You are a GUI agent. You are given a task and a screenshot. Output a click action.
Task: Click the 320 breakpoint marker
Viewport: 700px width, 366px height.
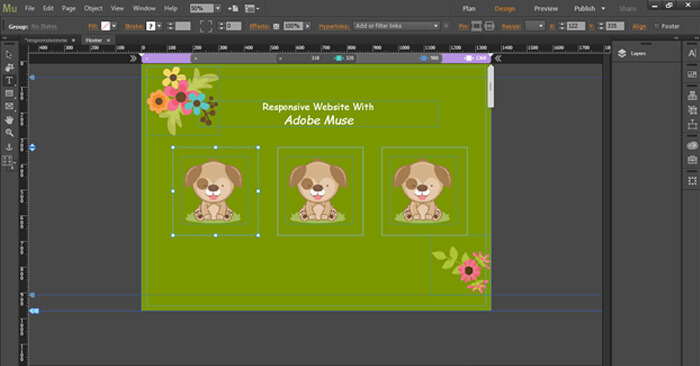(x=339, y=58)
